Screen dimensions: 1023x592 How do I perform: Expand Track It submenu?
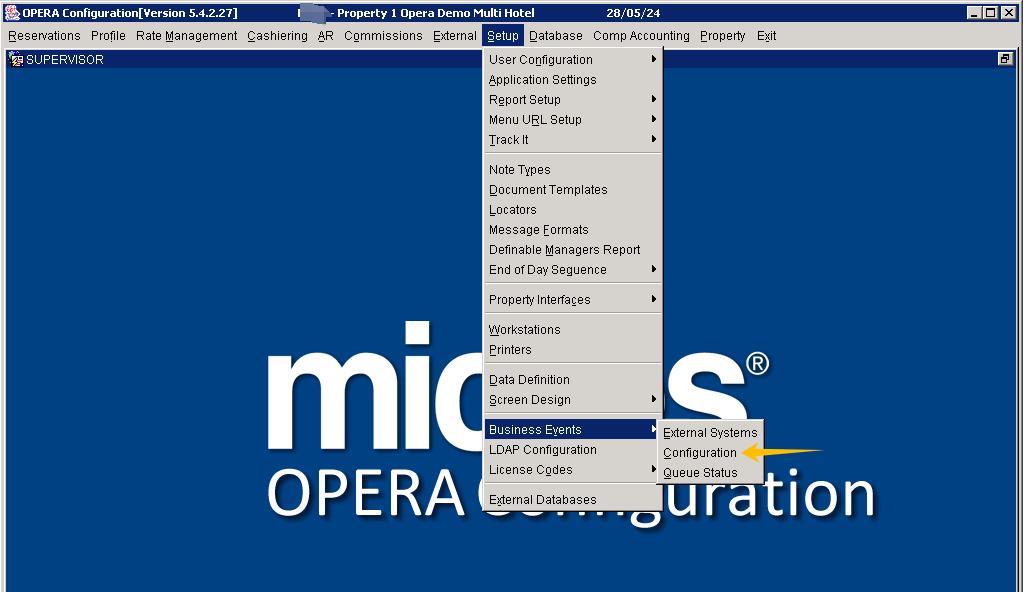[x=573, y=140]
